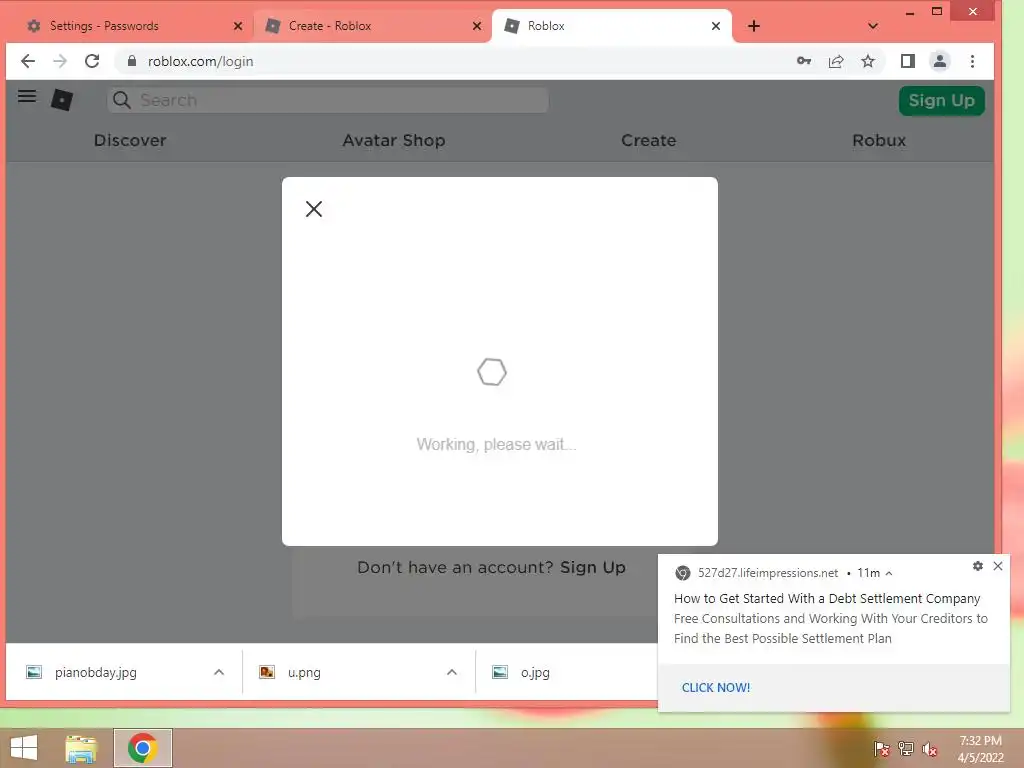The image size is (1024, 768).
Task: Bookmark this page with the star icon
Action: (x=867, y=61)
